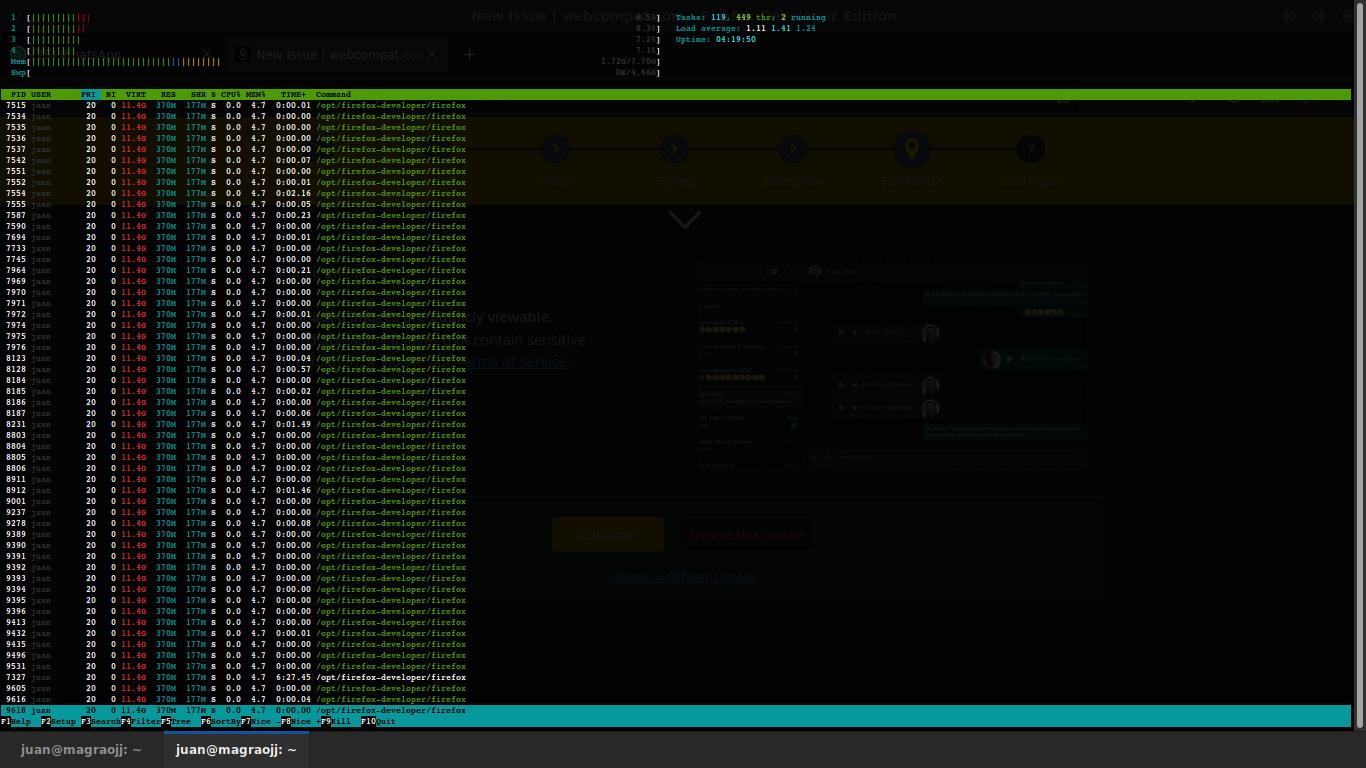Click the Testing step icon
1366x768 pixels.
tap(674, 148)
